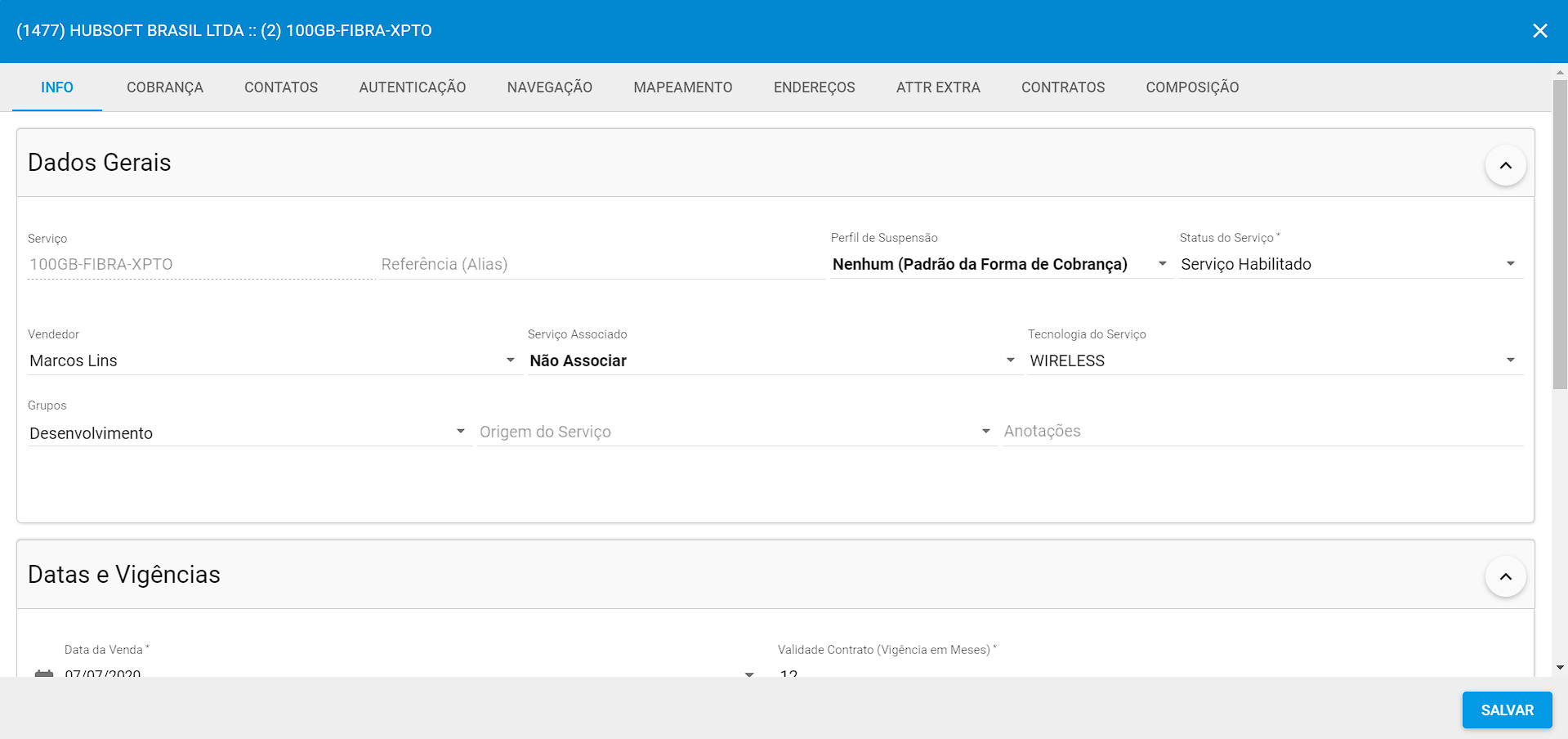Open the Vendedor dropdown showing Marcos Lins
Screen dimensions: 1568x739
coord(274,361)
